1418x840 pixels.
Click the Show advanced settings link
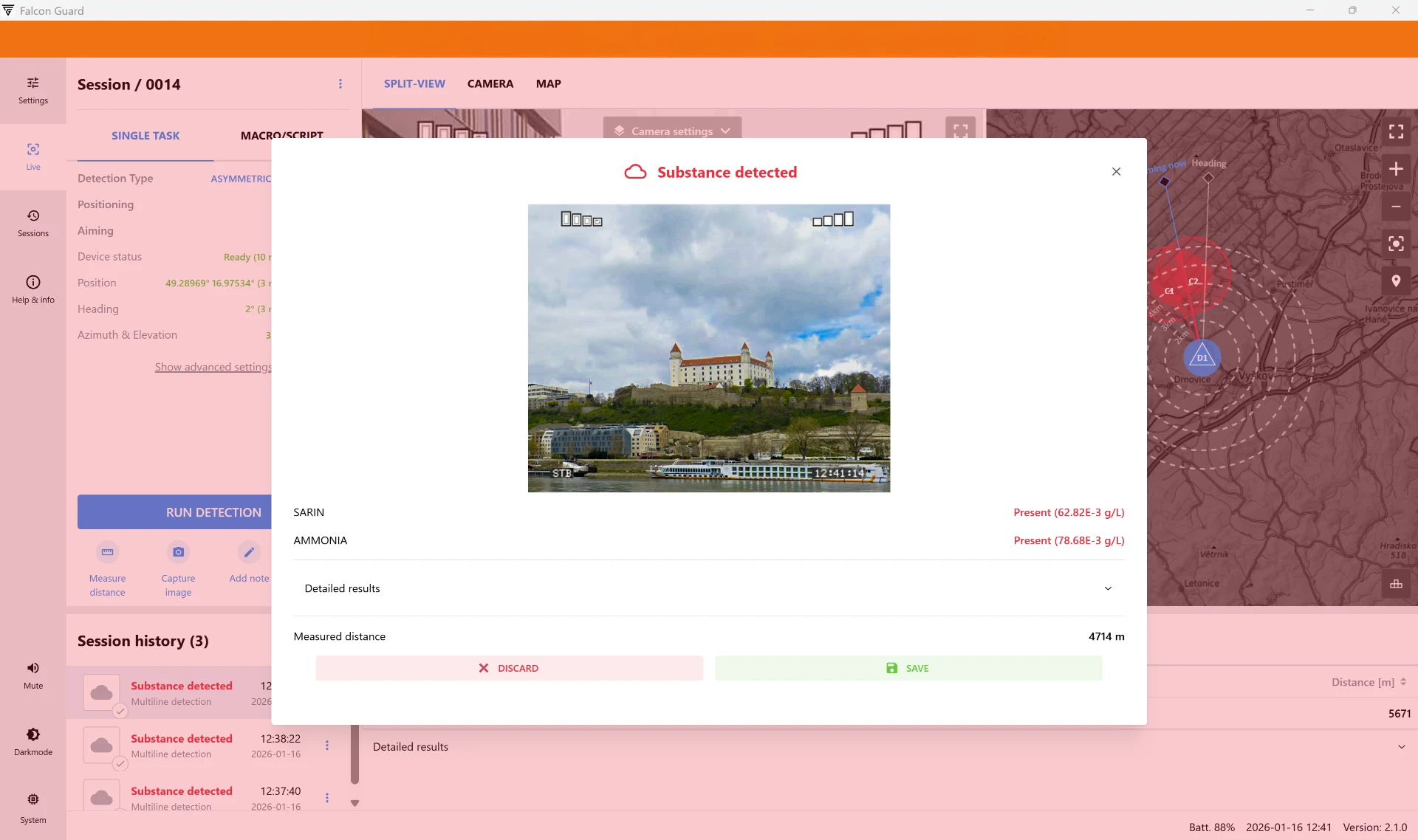213,367
